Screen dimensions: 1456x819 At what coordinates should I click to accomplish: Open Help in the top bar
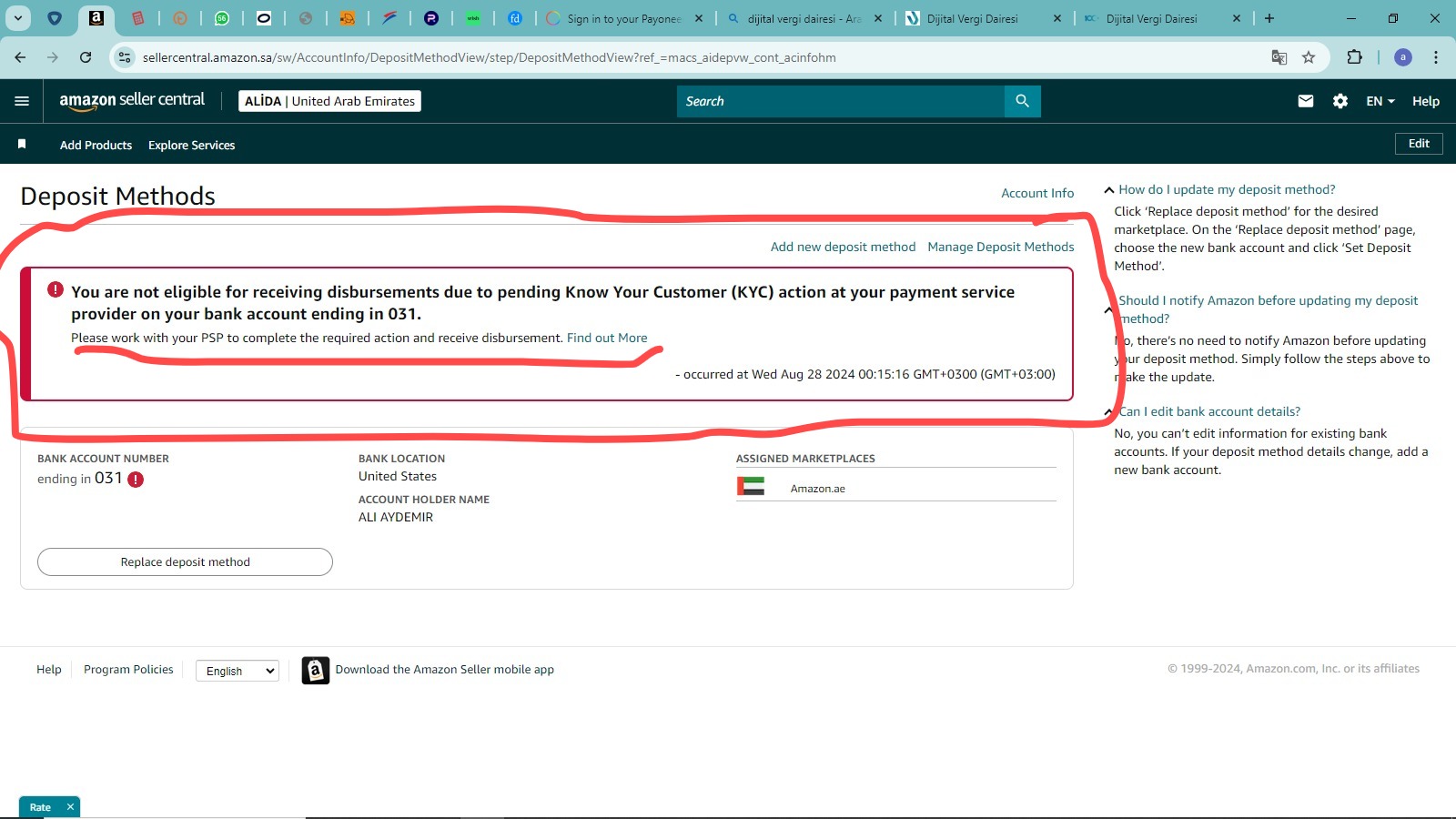point(1426,101)
